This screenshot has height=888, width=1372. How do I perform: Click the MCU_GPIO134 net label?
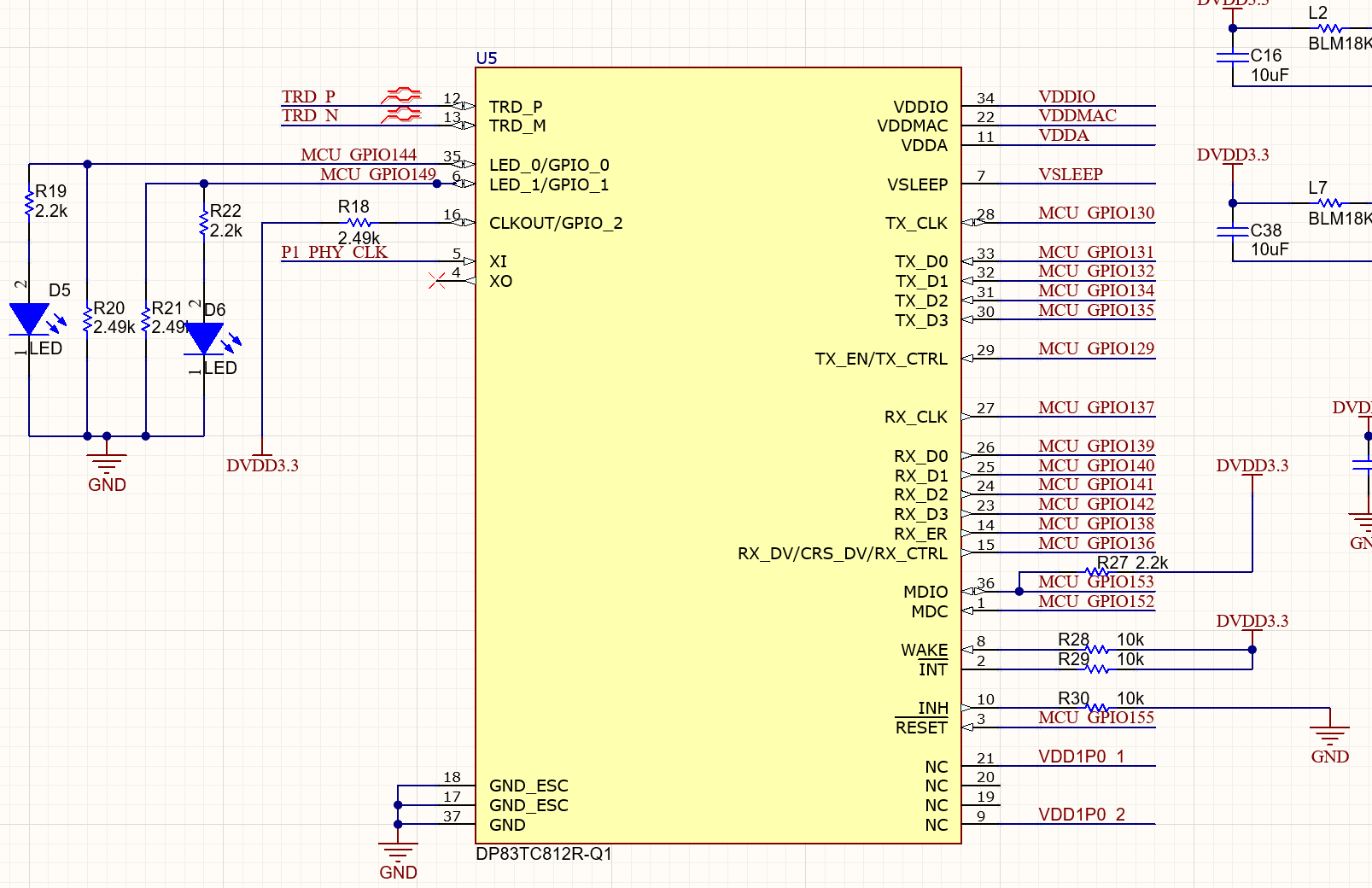point(1096,290)
